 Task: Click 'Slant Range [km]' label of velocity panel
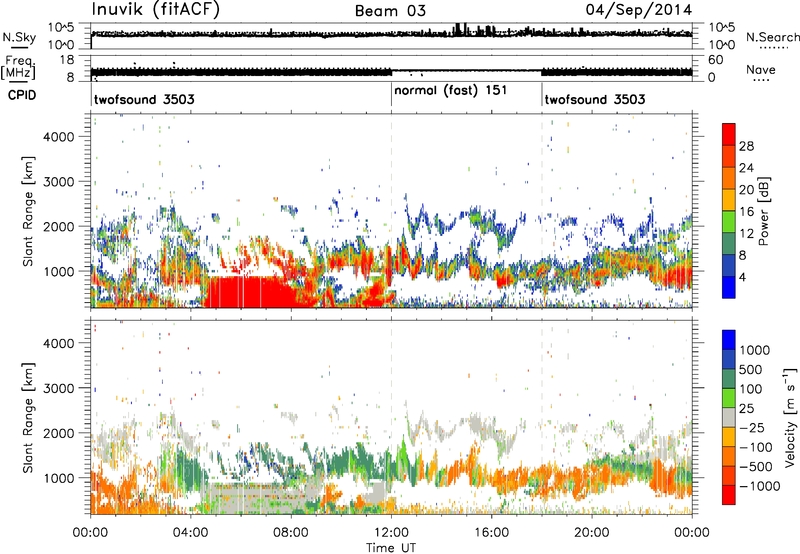(29, 418)
